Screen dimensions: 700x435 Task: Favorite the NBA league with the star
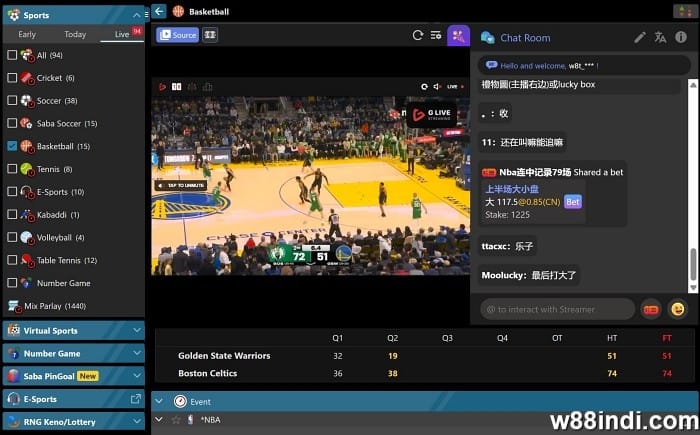click(x=176, y=420)
